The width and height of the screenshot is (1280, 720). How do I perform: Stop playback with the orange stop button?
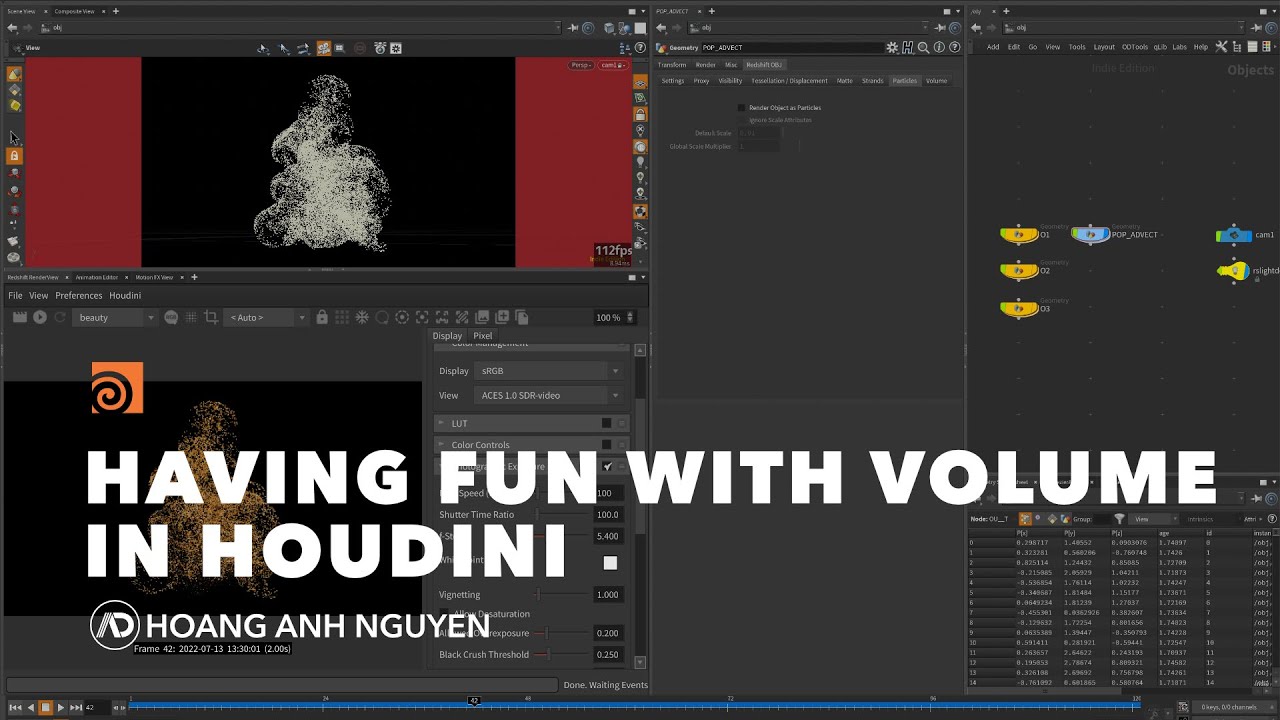pos(45,707)
